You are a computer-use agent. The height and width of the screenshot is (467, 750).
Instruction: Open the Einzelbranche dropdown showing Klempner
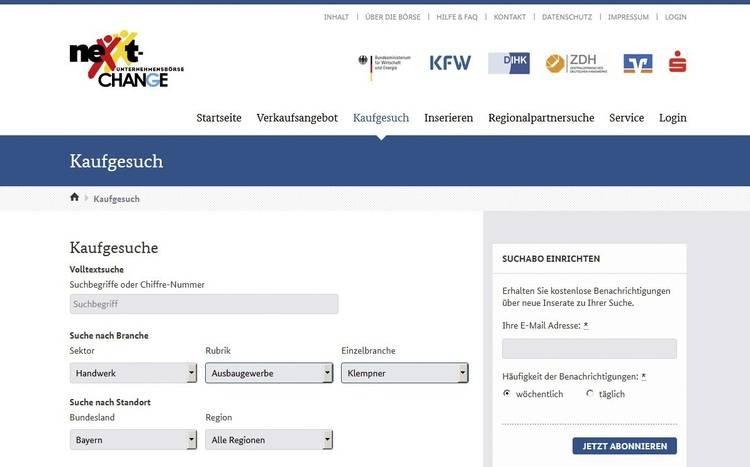(x=405, y=373)
